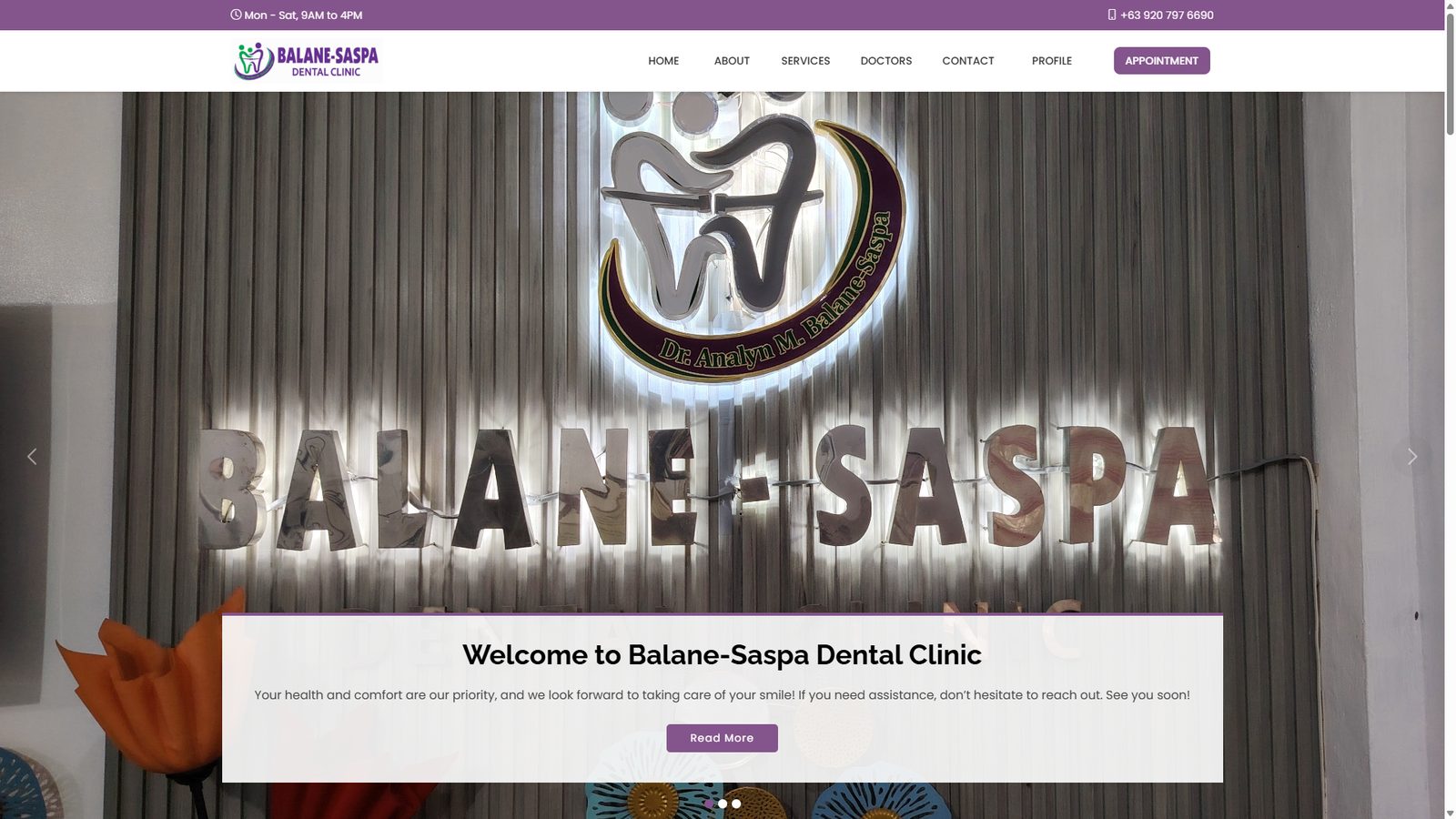1456x819 pixels.
Task: Click the scrollbar down arrow
Action: point(1451,812)
